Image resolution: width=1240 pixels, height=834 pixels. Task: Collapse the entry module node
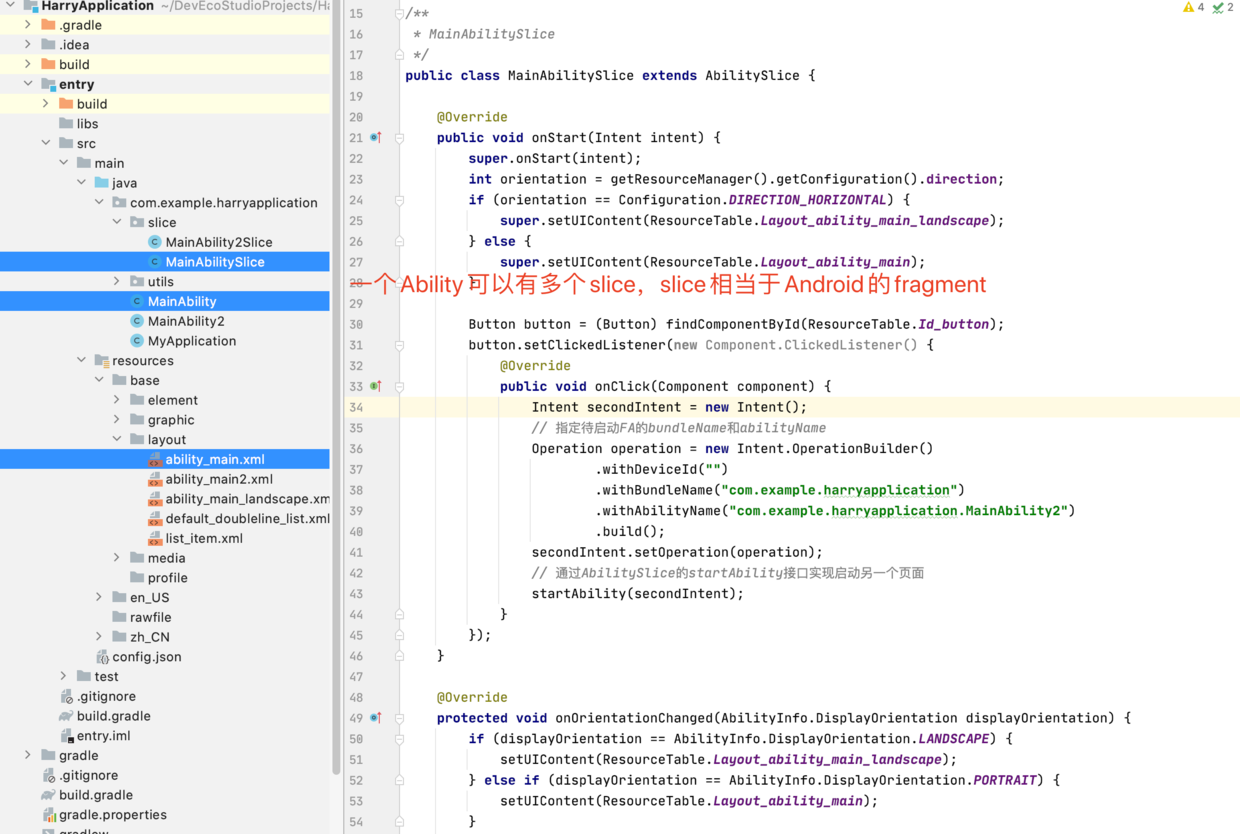coord(28,84)
